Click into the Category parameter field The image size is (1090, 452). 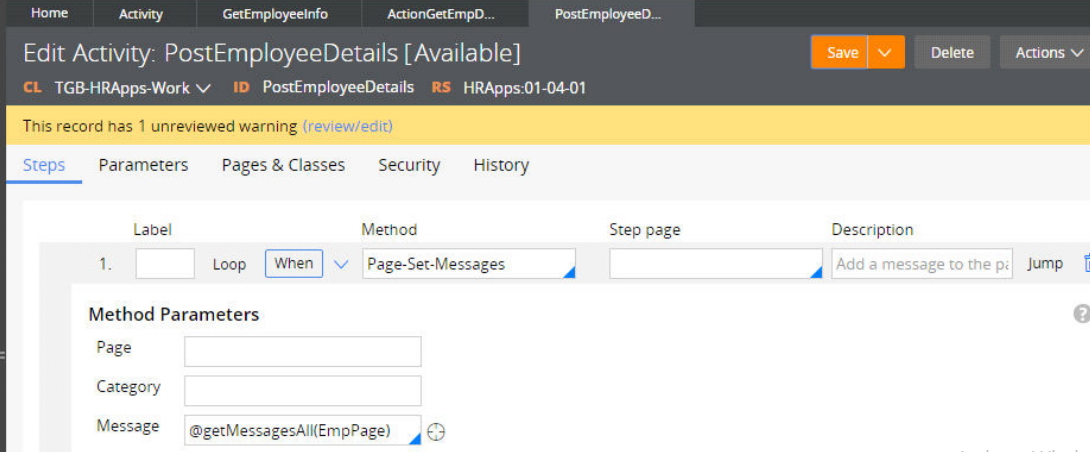click(x=302, y=390)
